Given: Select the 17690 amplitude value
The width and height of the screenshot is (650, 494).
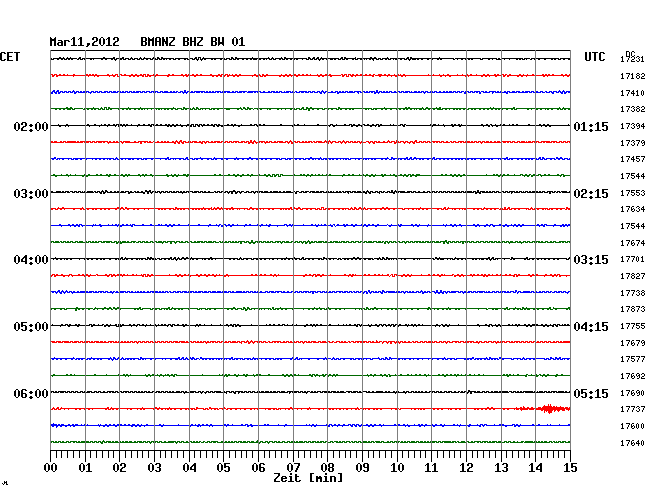Looking at the screenshot, I should coord(633,393).
